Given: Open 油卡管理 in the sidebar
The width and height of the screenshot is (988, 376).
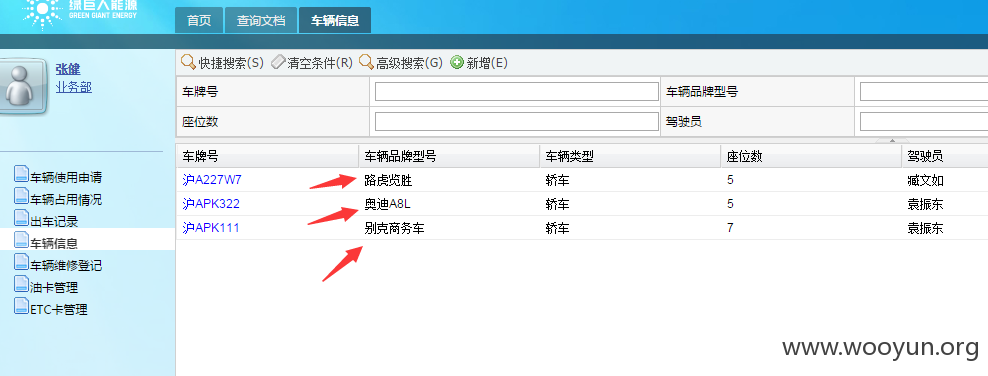Looking at the screenshot, I should (54, 288).
